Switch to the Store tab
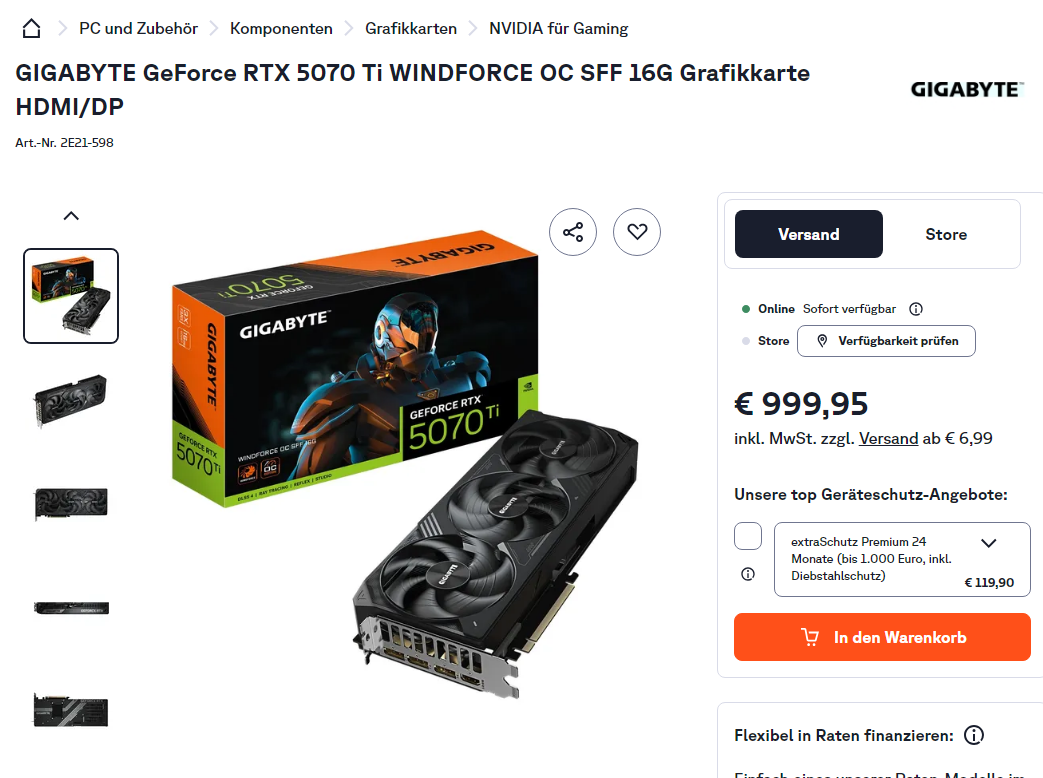The height and width of the screenshot is (778, 1043). (x=946, y=234)
